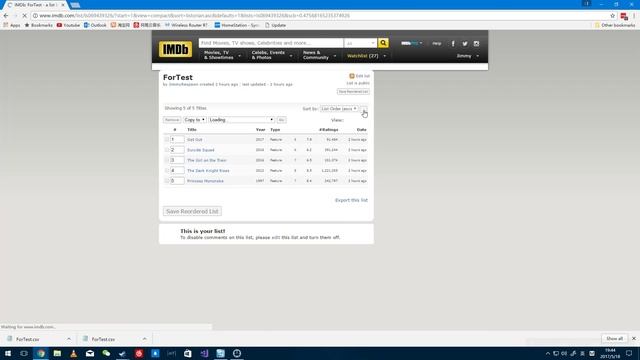The width and height of the screenshot is (640, 360).
Task: Click the Chrome address bar URL
Action: pos(194,16)
